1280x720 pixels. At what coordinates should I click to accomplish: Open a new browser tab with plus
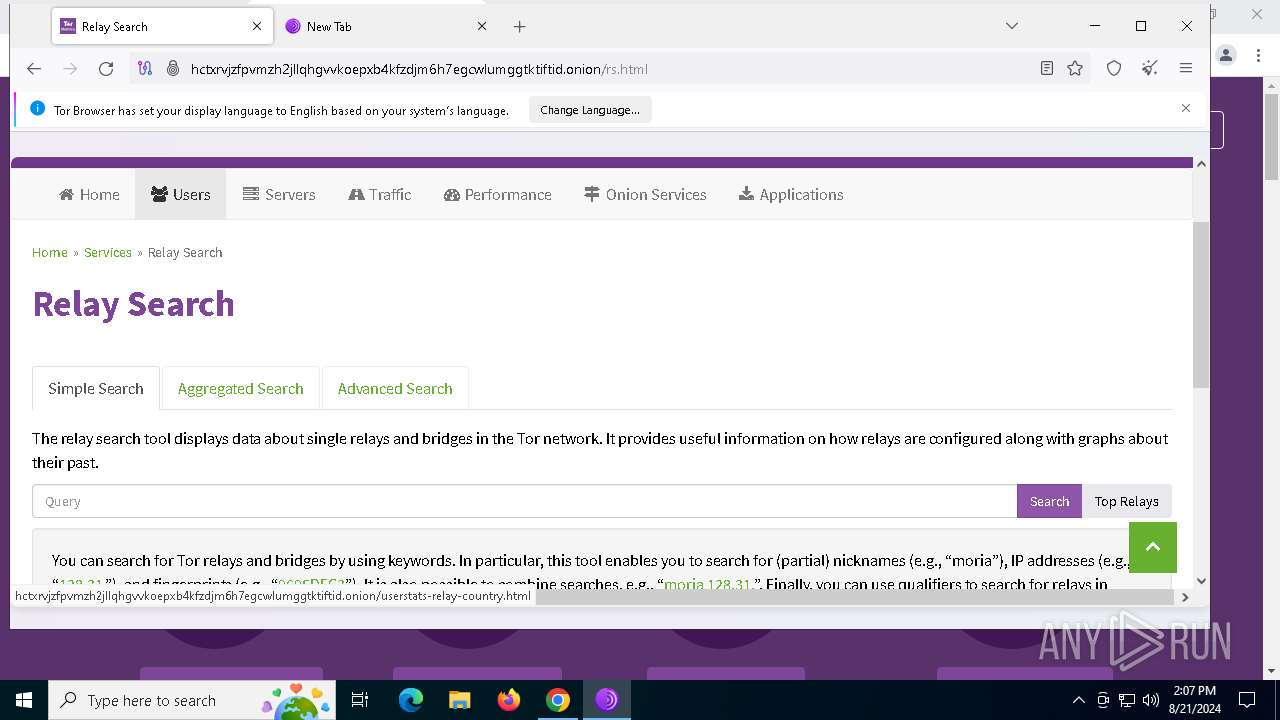pos(519,27)
